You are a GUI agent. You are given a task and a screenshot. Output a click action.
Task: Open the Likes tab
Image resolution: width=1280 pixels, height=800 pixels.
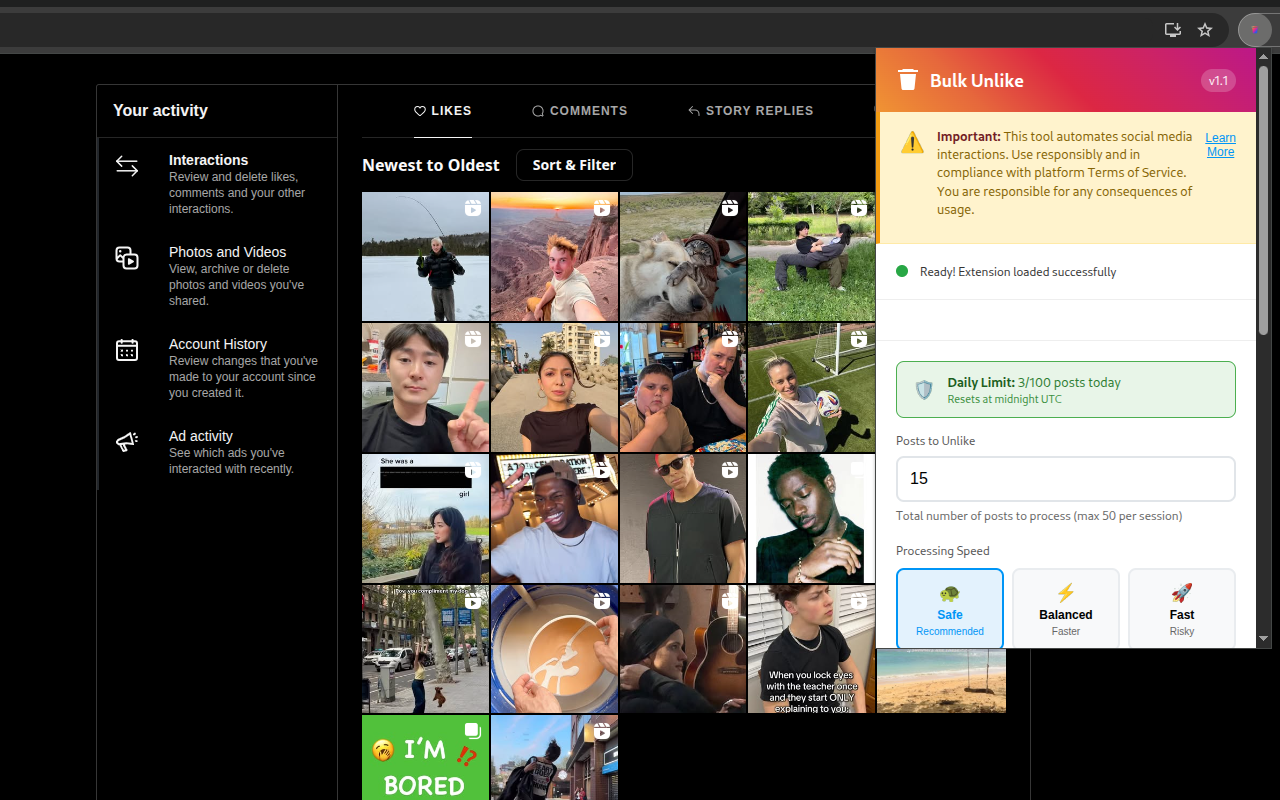(443, 111)
